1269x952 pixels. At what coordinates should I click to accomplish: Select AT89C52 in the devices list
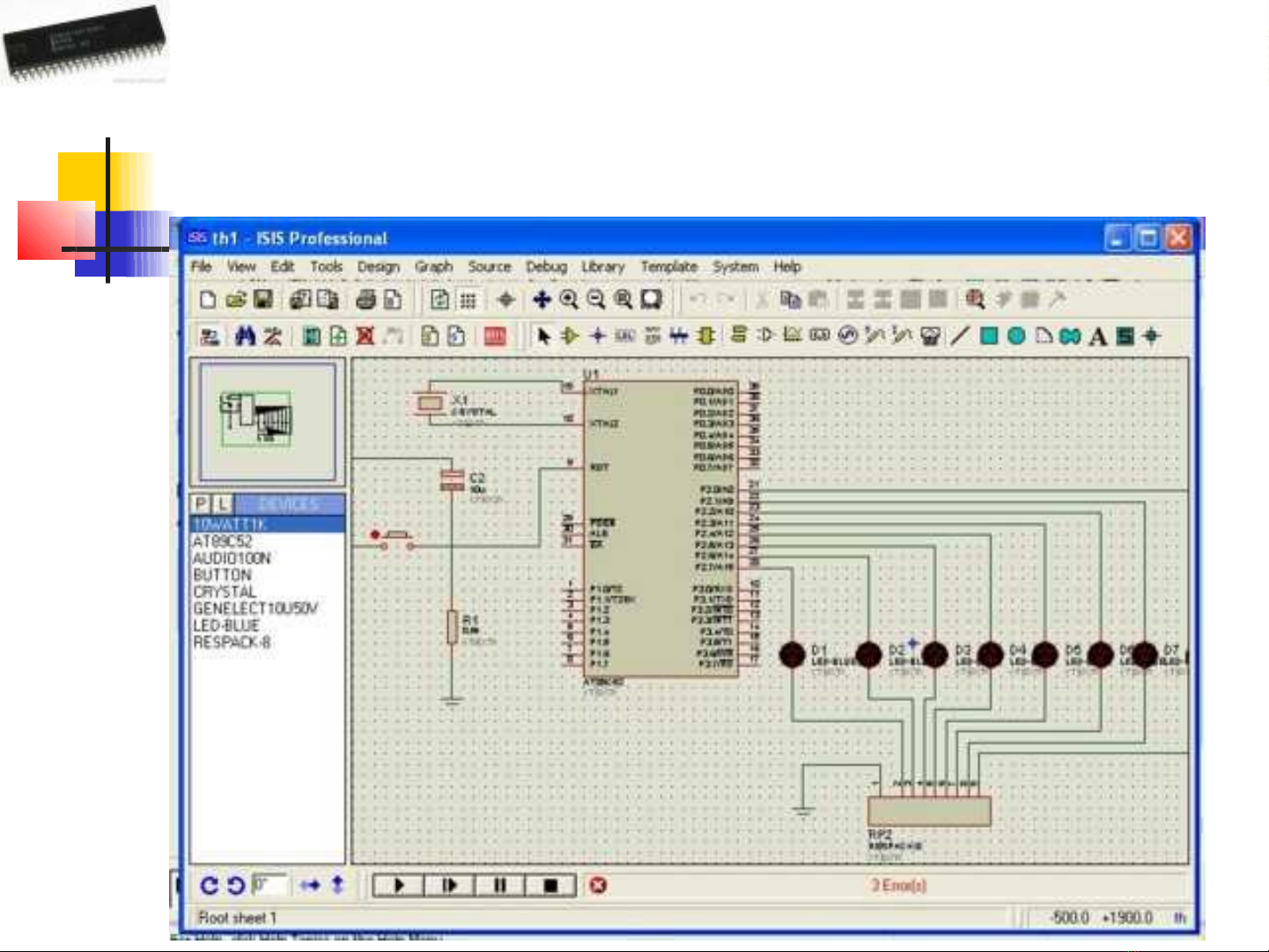(x=222, y=542)
